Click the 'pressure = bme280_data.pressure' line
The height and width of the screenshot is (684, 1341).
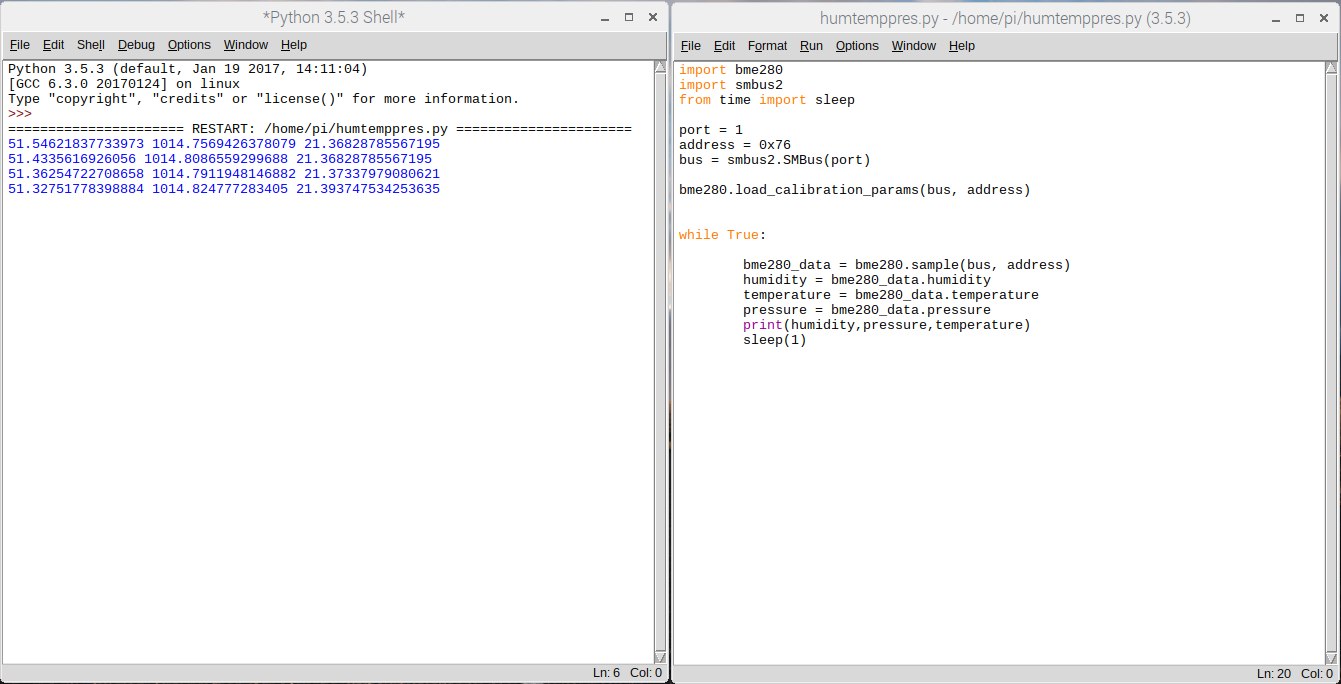[x=867, y=310]
